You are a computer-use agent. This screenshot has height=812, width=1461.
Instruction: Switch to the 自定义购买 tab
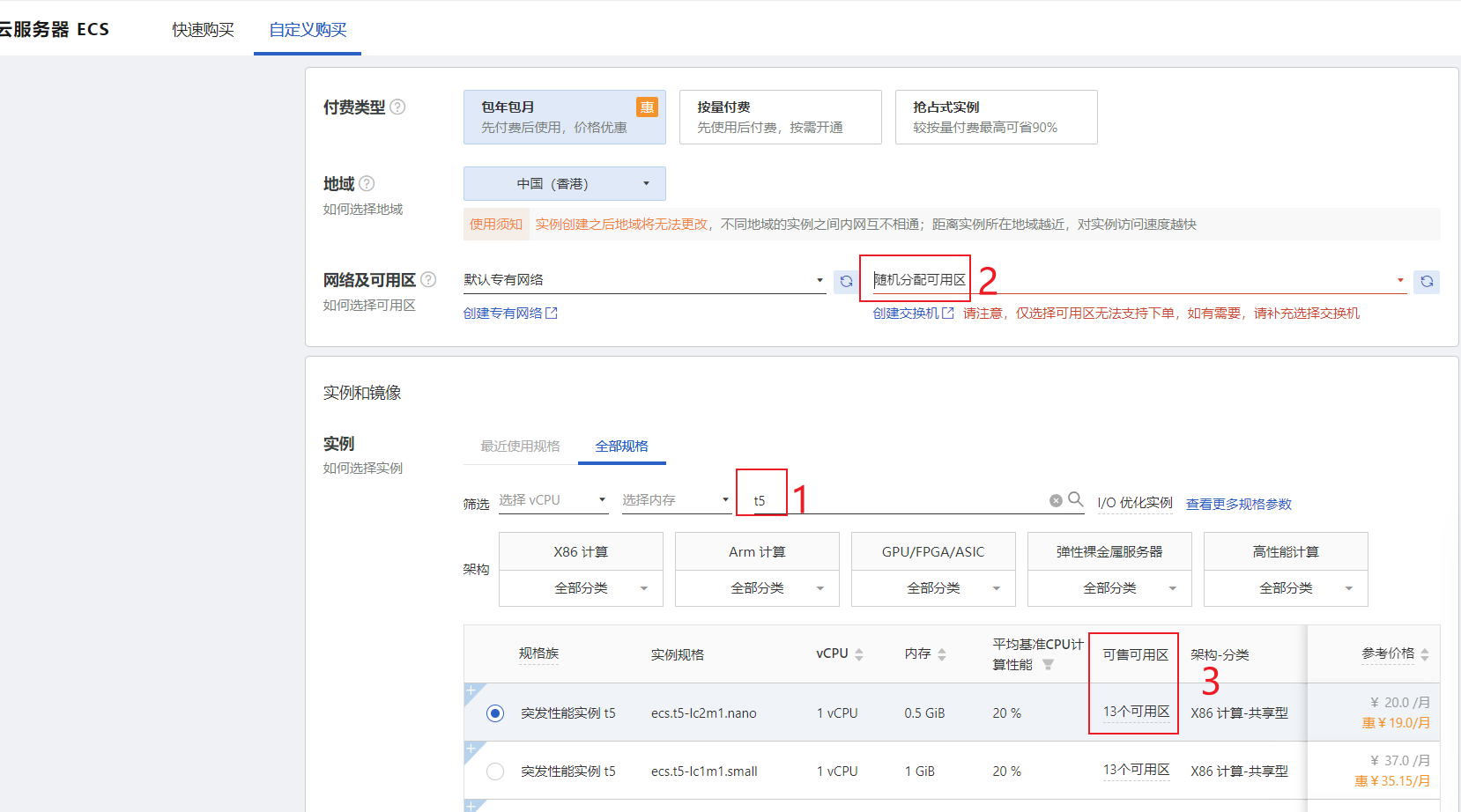tap(308, 30)
